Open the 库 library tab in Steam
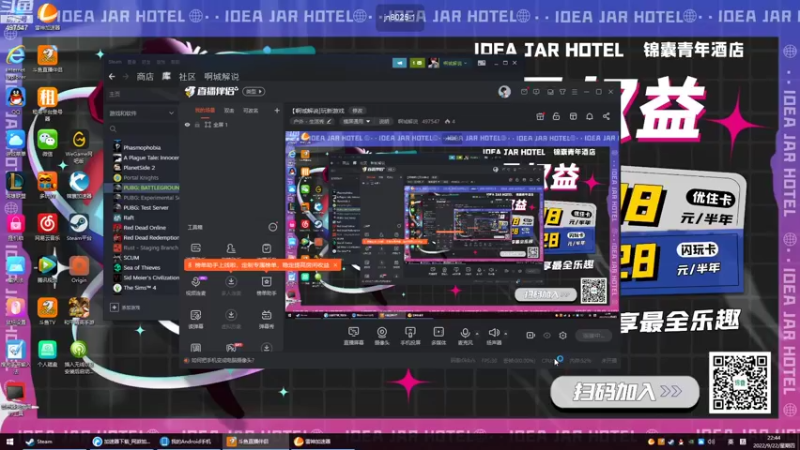Image resolution: width=800 pixels, height=450 pixels. (x=166, y=77)
